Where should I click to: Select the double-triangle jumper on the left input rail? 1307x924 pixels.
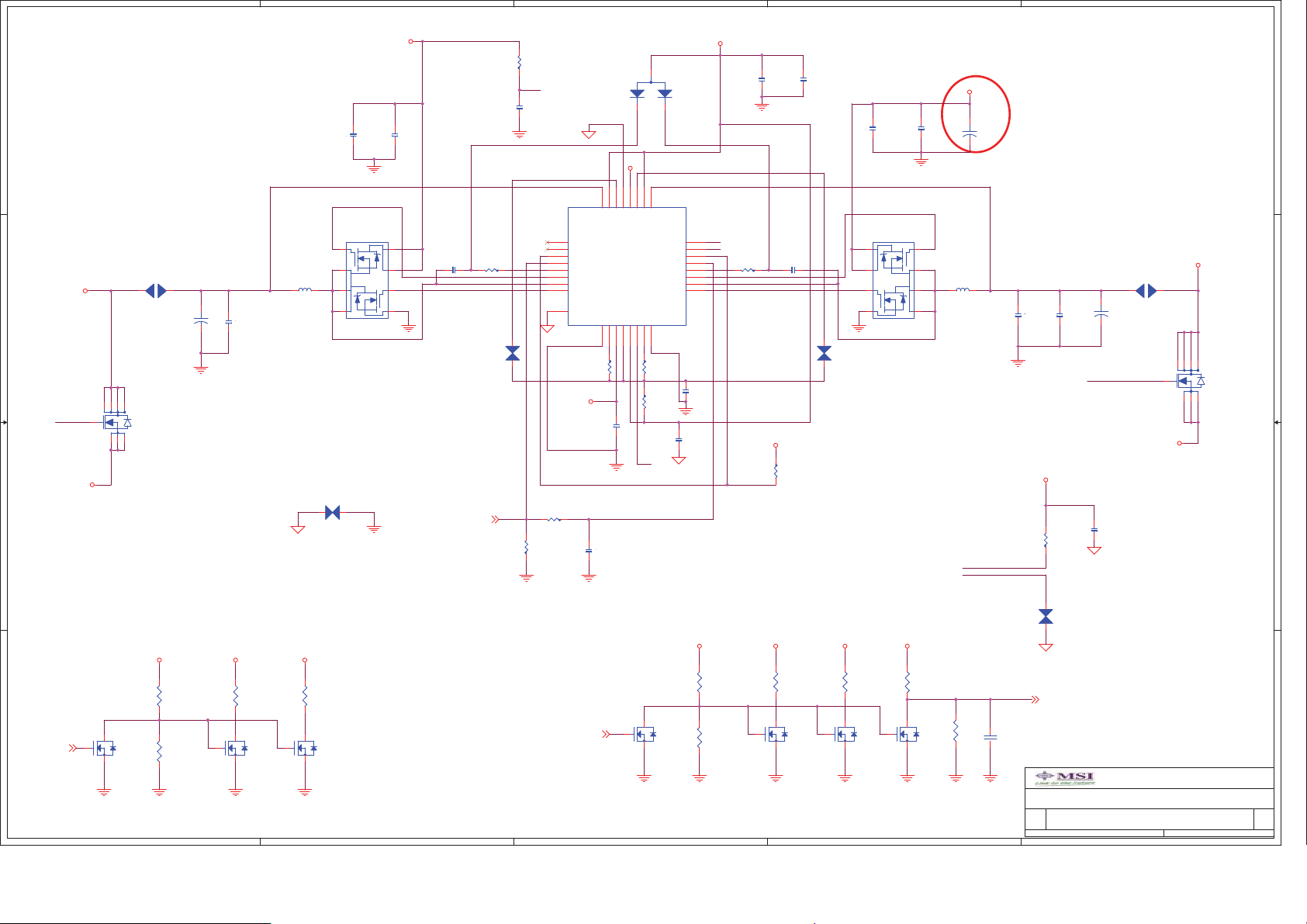click(x=156, y=291)
